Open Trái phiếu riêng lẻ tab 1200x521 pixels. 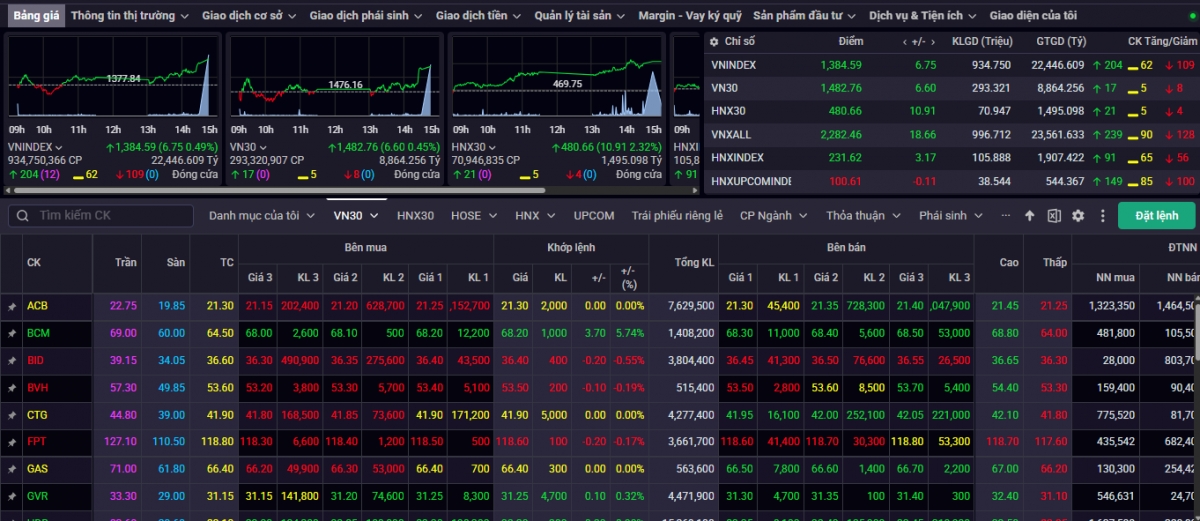tap(677, 215)
